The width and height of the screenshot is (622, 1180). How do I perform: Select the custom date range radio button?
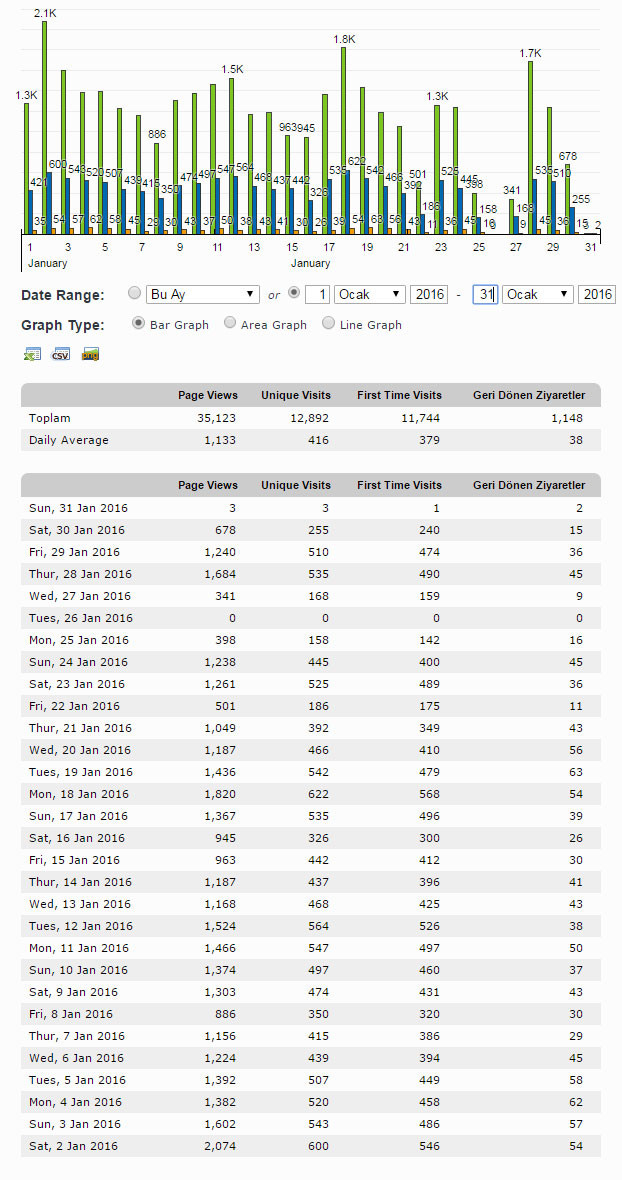(x=294, y=293)
